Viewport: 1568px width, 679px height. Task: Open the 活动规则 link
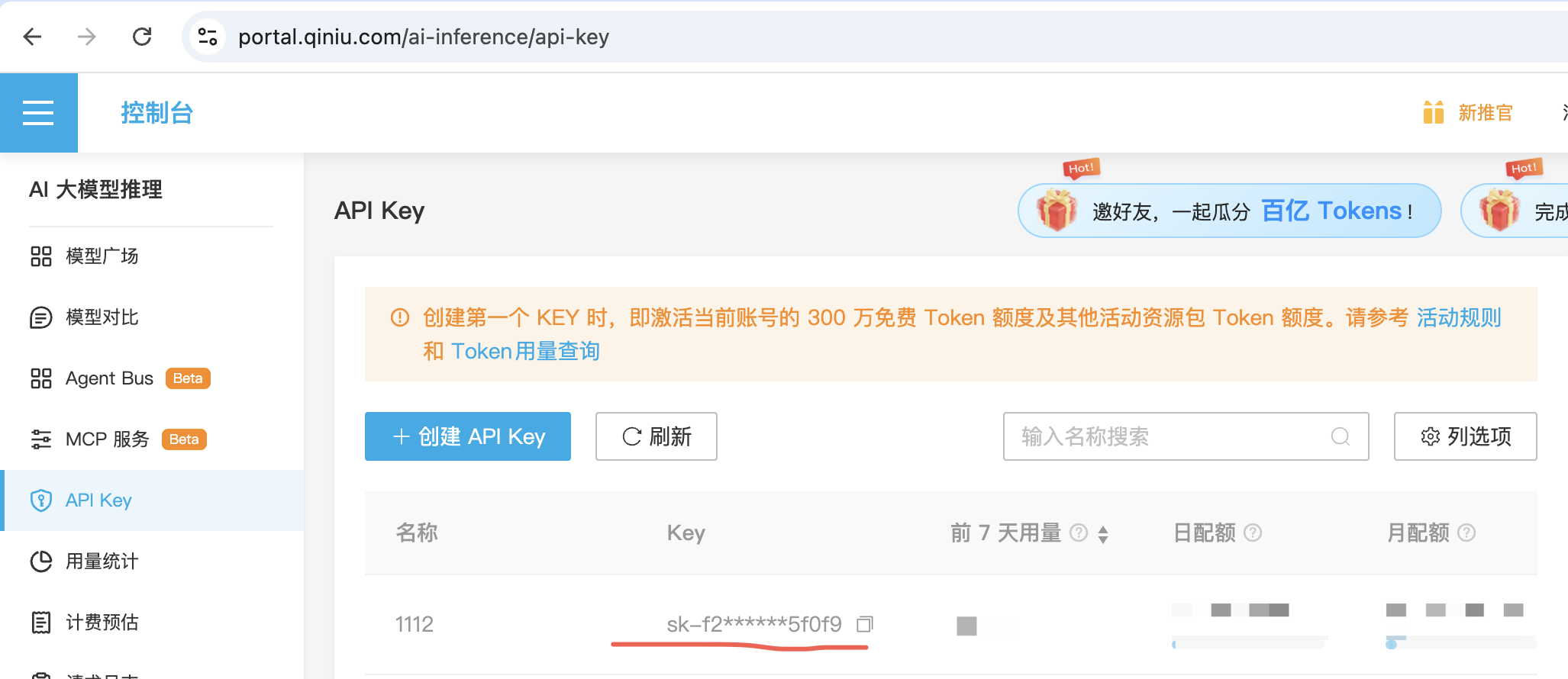[x=1459, y=317]
